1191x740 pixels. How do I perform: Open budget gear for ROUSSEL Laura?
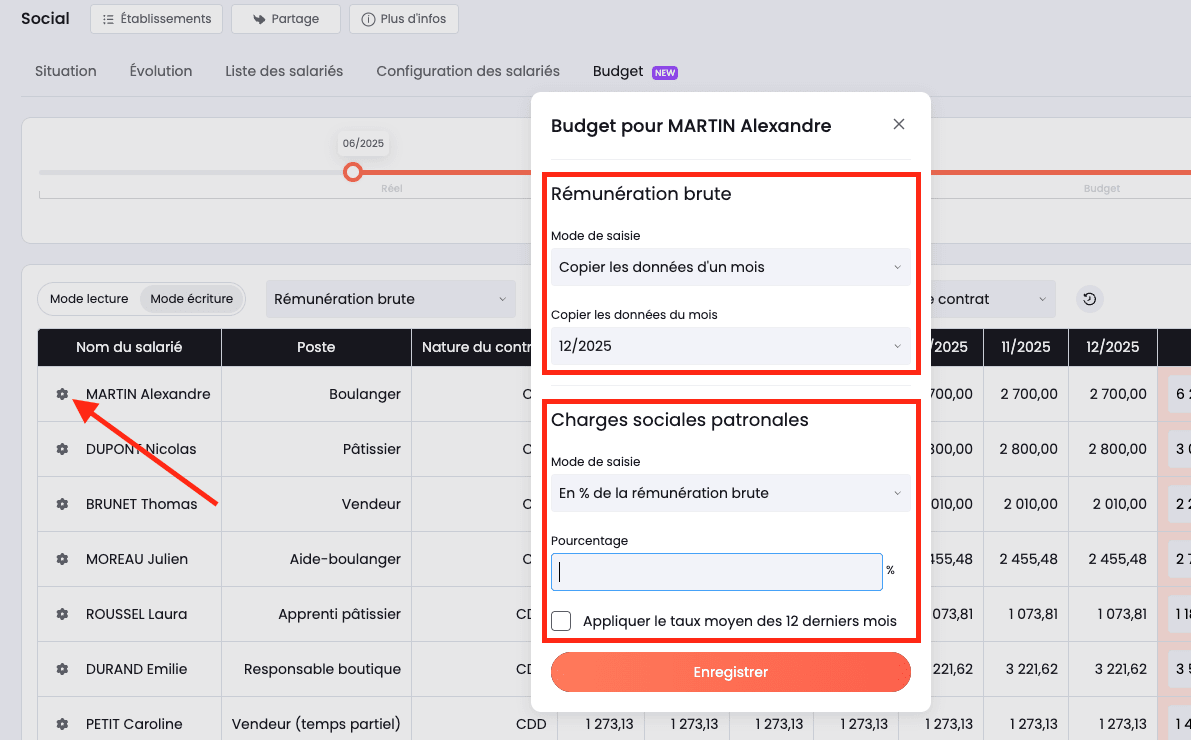tap(60, 614)
